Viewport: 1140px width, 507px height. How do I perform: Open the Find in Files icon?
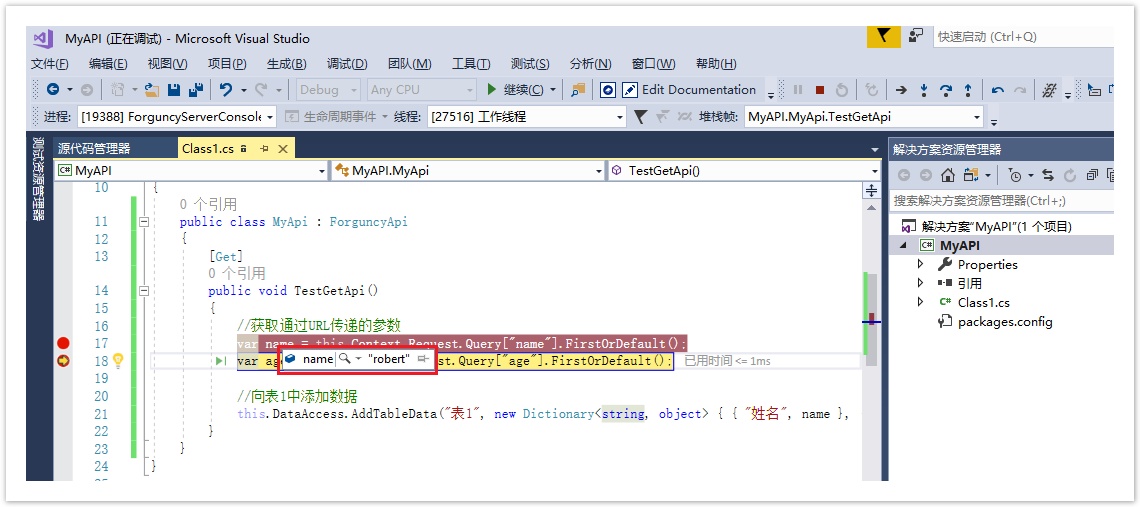[x=578, y=89]
